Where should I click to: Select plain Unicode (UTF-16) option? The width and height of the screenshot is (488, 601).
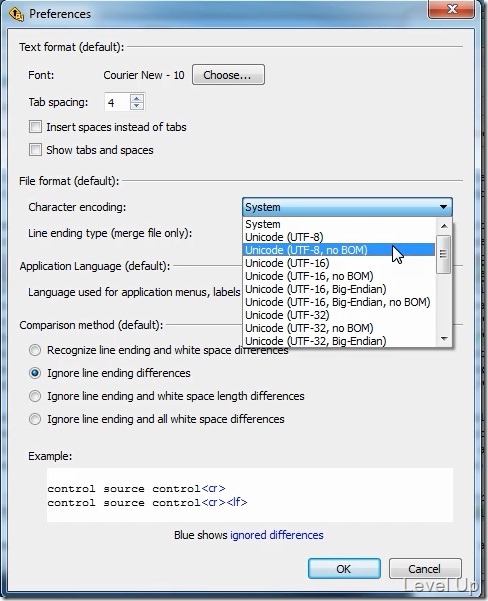[339, 263]
